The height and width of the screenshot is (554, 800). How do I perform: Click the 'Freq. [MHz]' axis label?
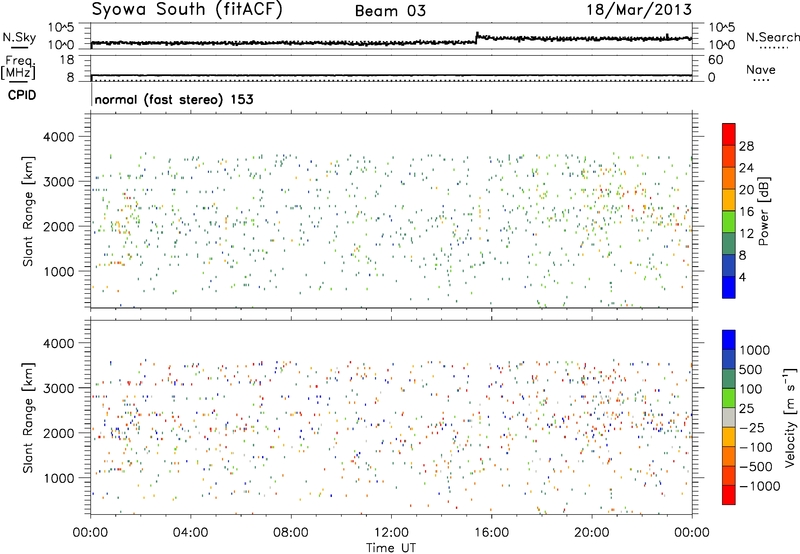18,68
